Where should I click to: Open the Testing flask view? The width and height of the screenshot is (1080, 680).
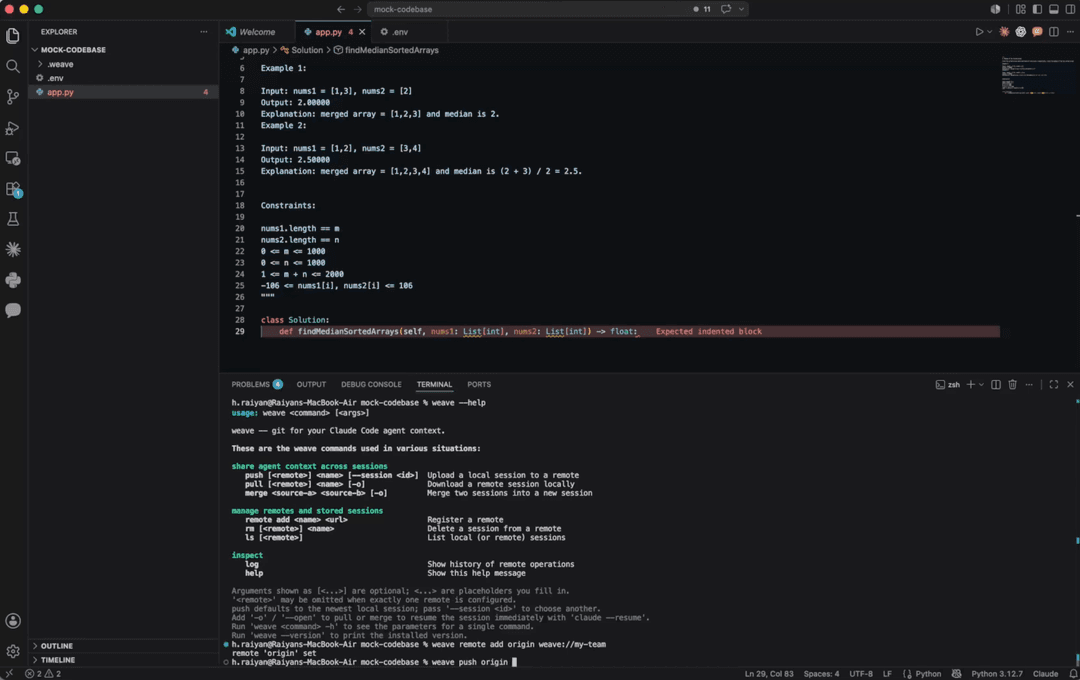[13, 219]
